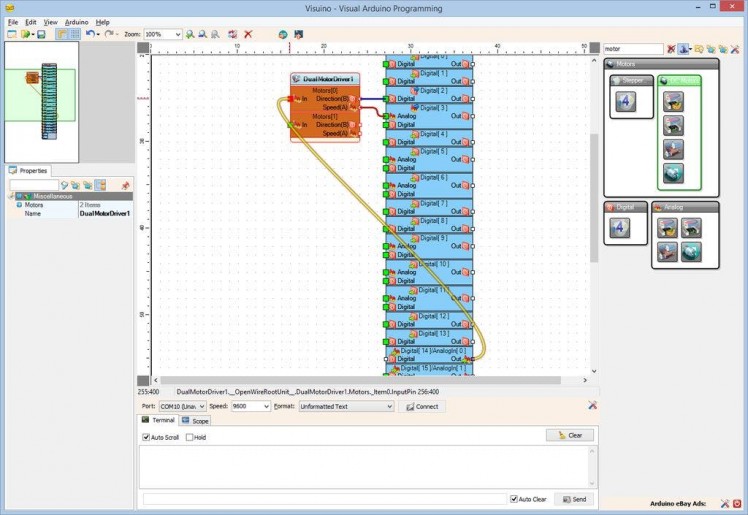The width and height of the screenshot is (748, 515).
Task: Click the Save project toolbar icon
Action: (41, 34)
